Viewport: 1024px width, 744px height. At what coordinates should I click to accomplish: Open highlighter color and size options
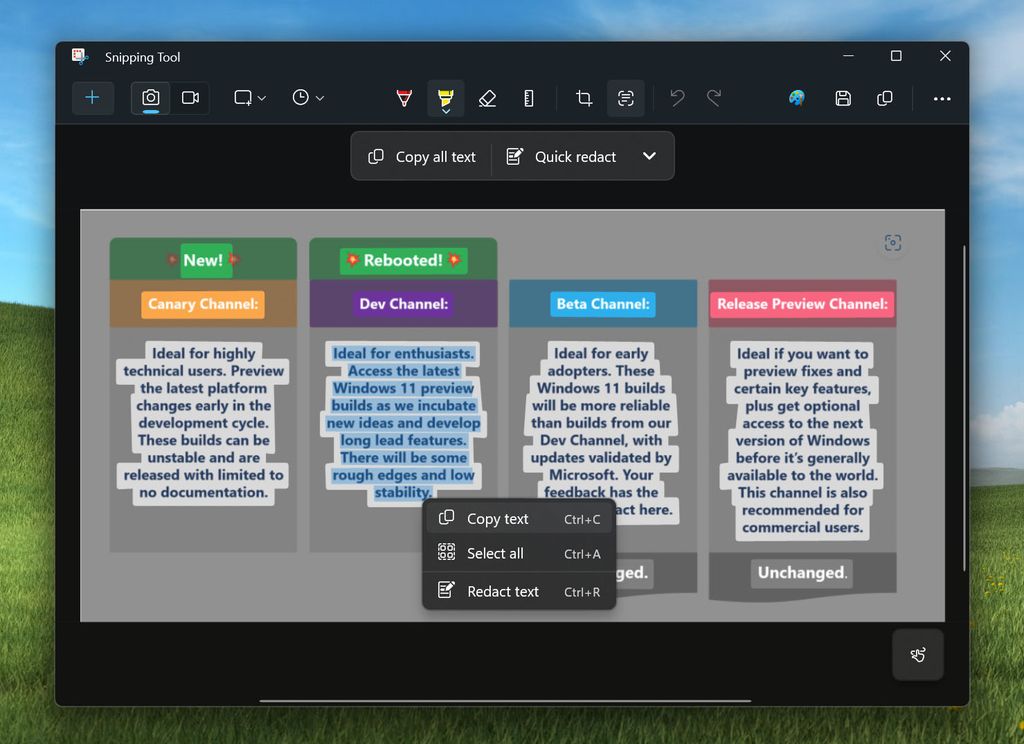coord(446,110)
